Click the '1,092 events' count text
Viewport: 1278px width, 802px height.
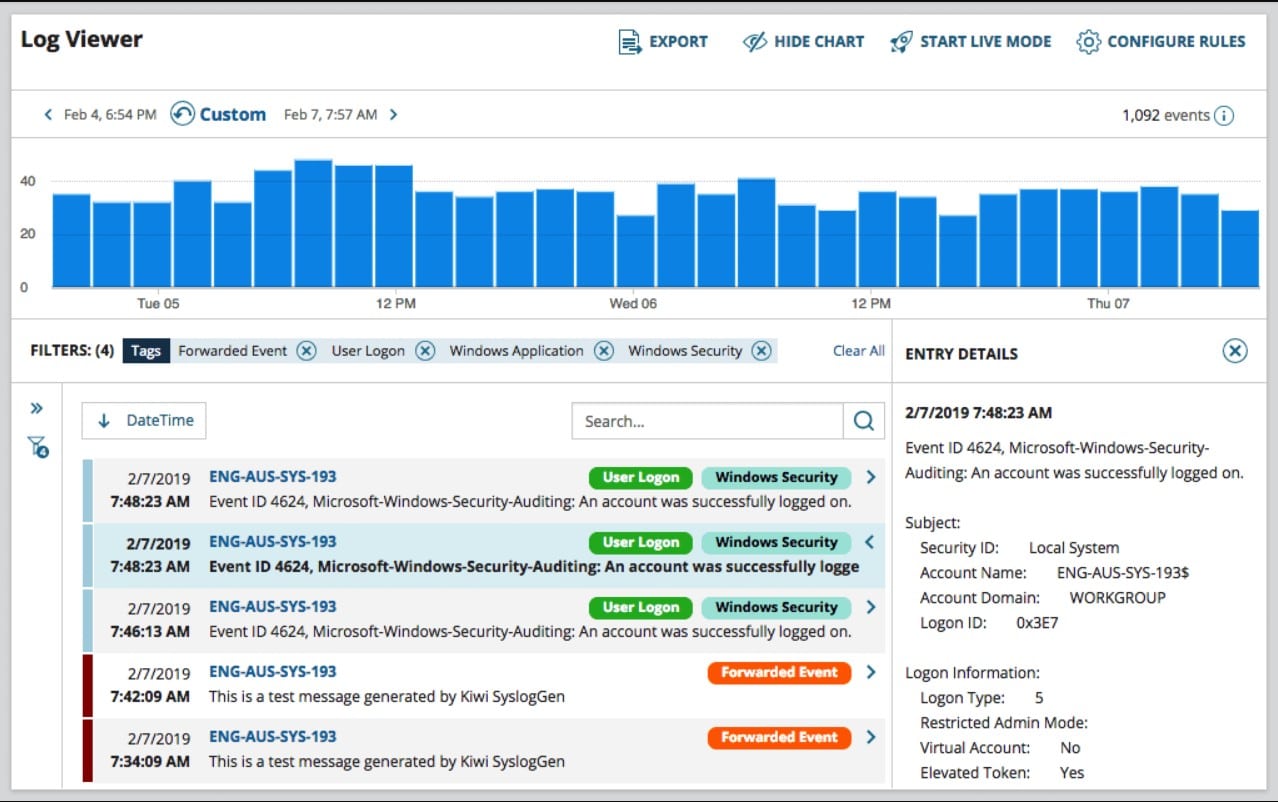click(x=1165, y=115)
